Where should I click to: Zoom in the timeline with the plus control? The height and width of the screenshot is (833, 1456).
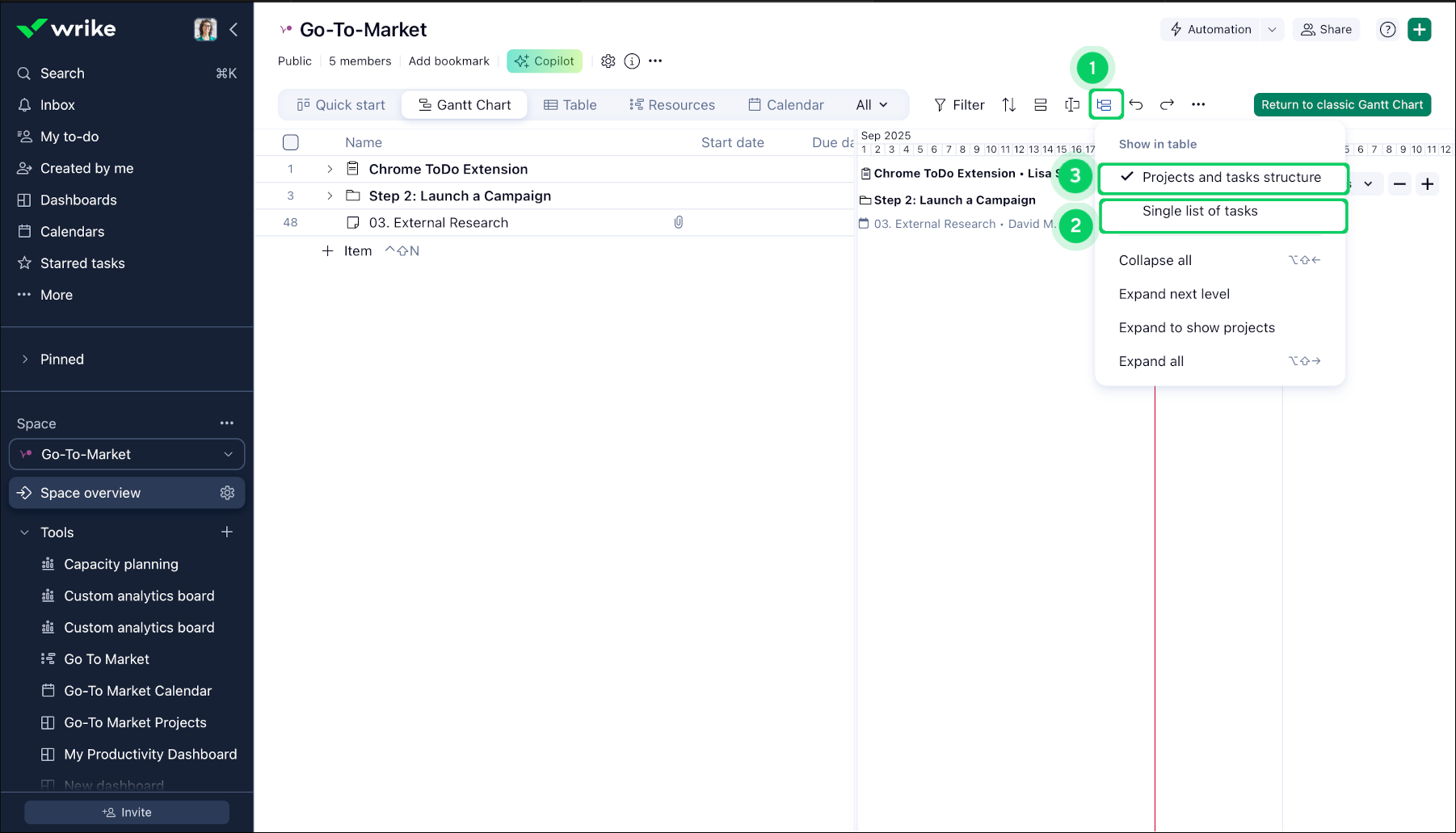[1427, 184]
